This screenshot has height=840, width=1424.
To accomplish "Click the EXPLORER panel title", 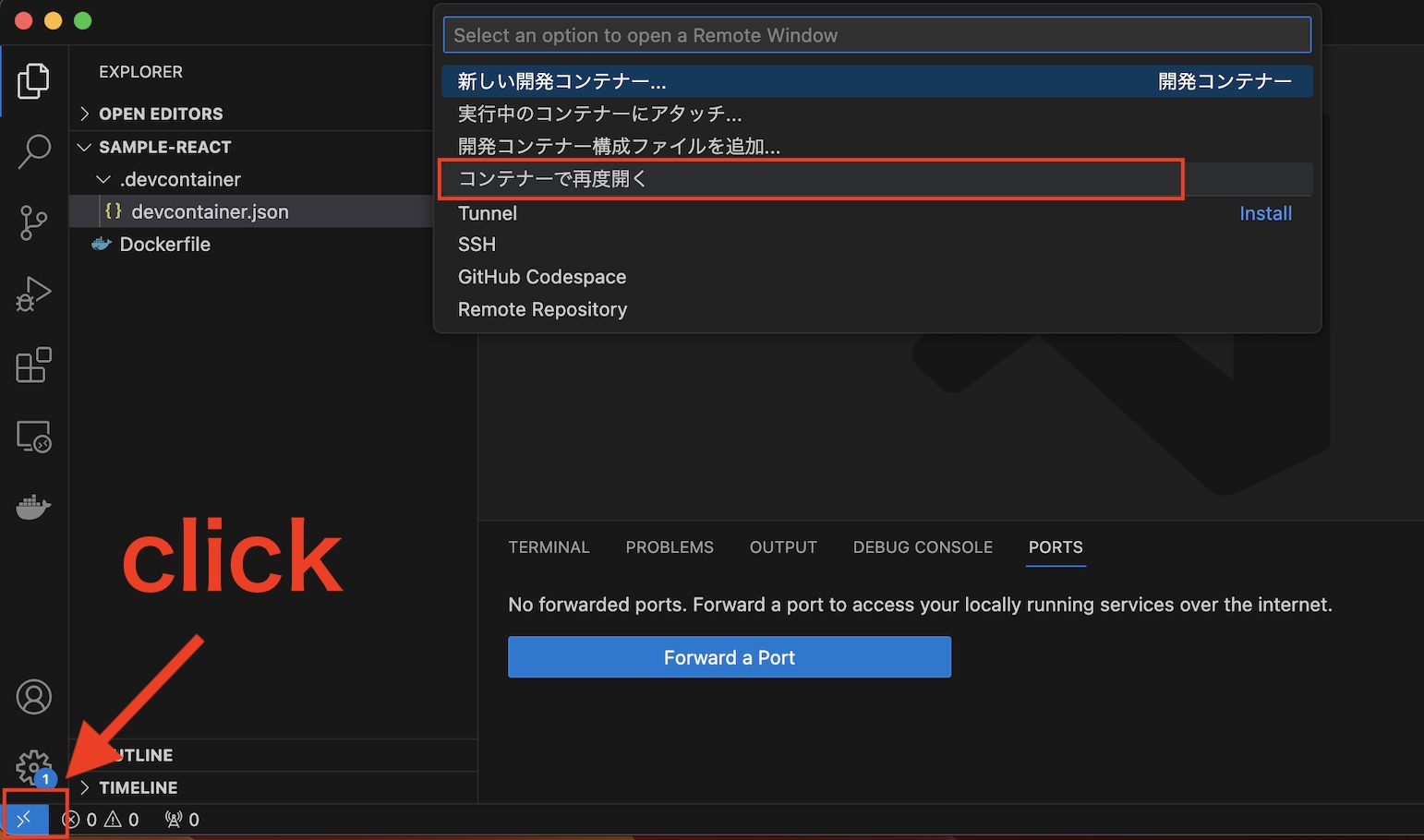I will pyautogui.click(x=140, y=72).
